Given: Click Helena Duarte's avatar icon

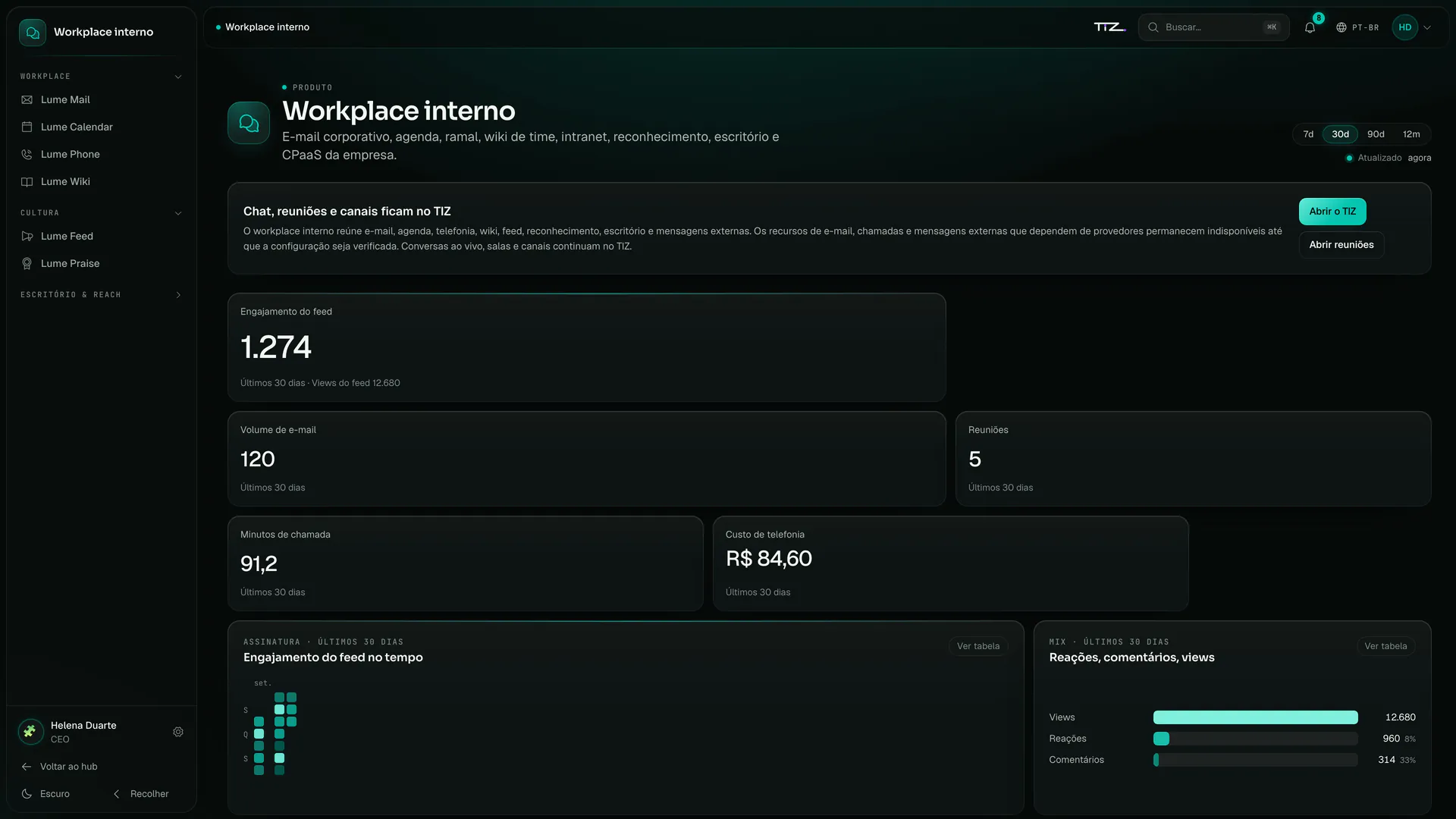Looking at the screenshot, I should [x=30, y=732].
